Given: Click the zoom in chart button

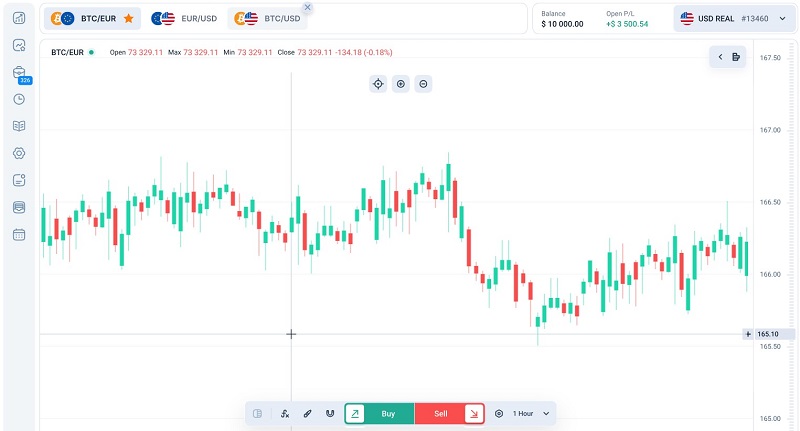Looking at the screenshot, I should point(401,84).
